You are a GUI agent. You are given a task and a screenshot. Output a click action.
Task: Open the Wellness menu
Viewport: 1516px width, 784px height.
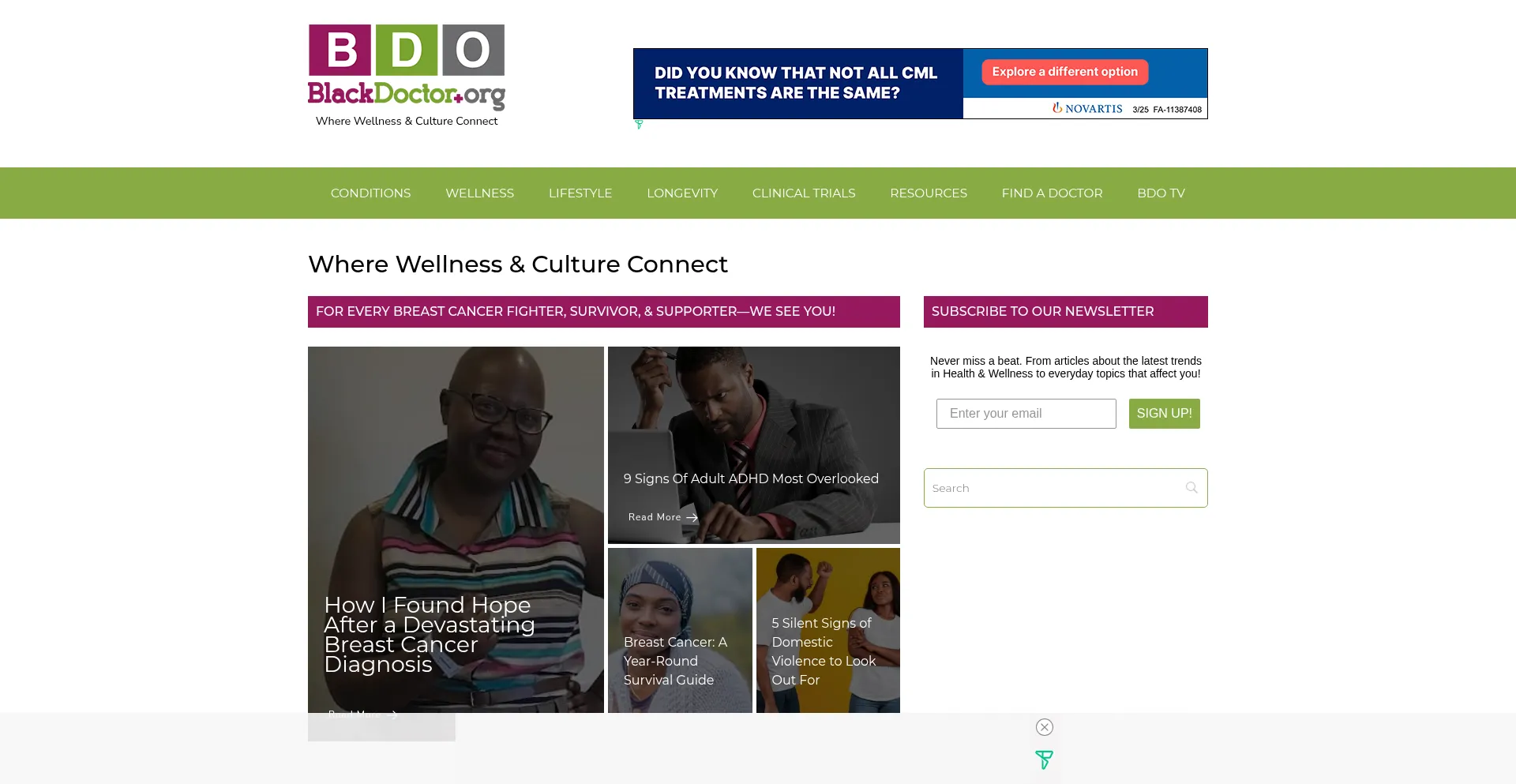(479, 193)
